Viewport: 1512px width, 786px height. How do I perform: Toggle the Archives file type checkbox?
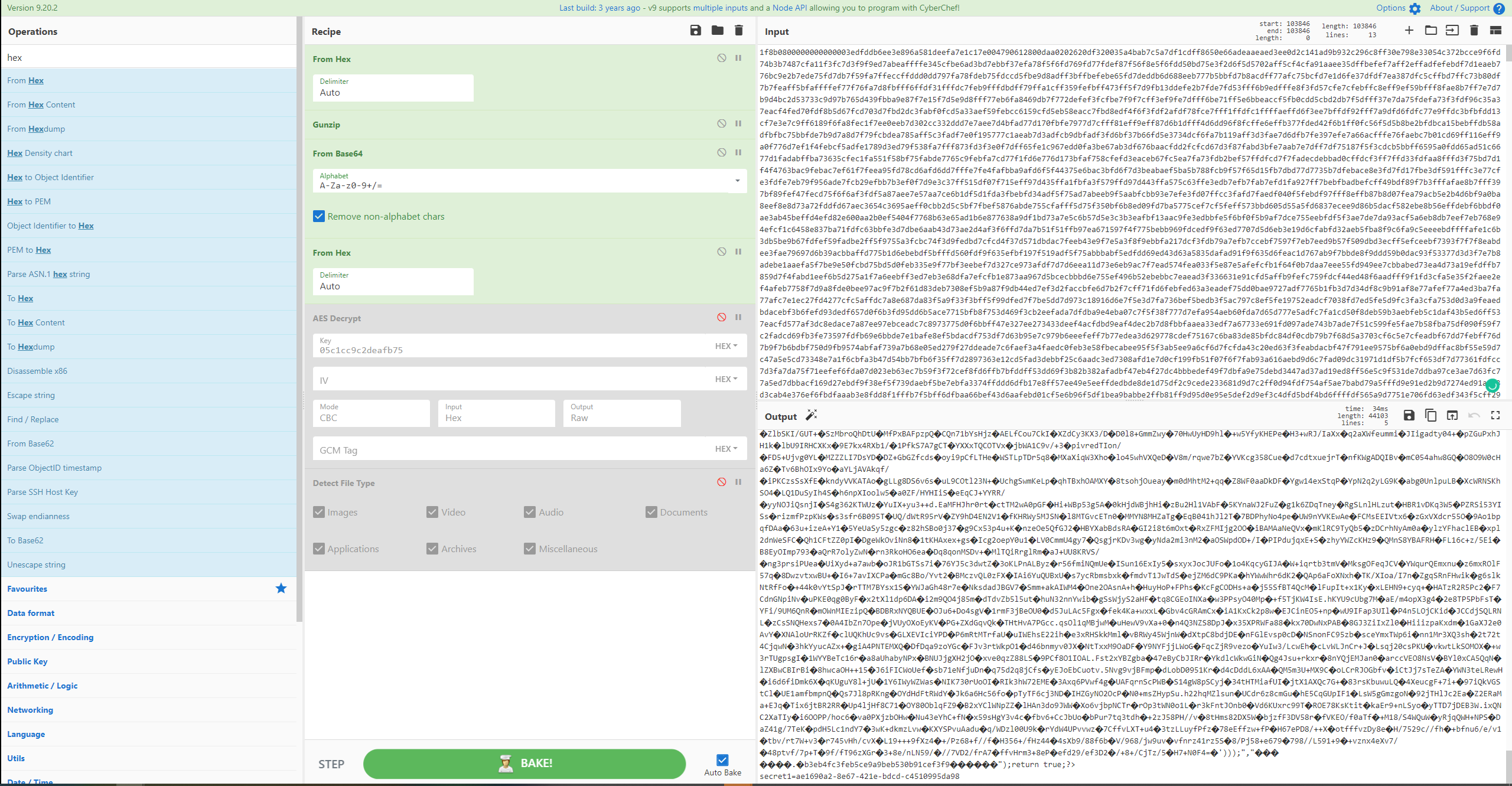tap(432, 549)
